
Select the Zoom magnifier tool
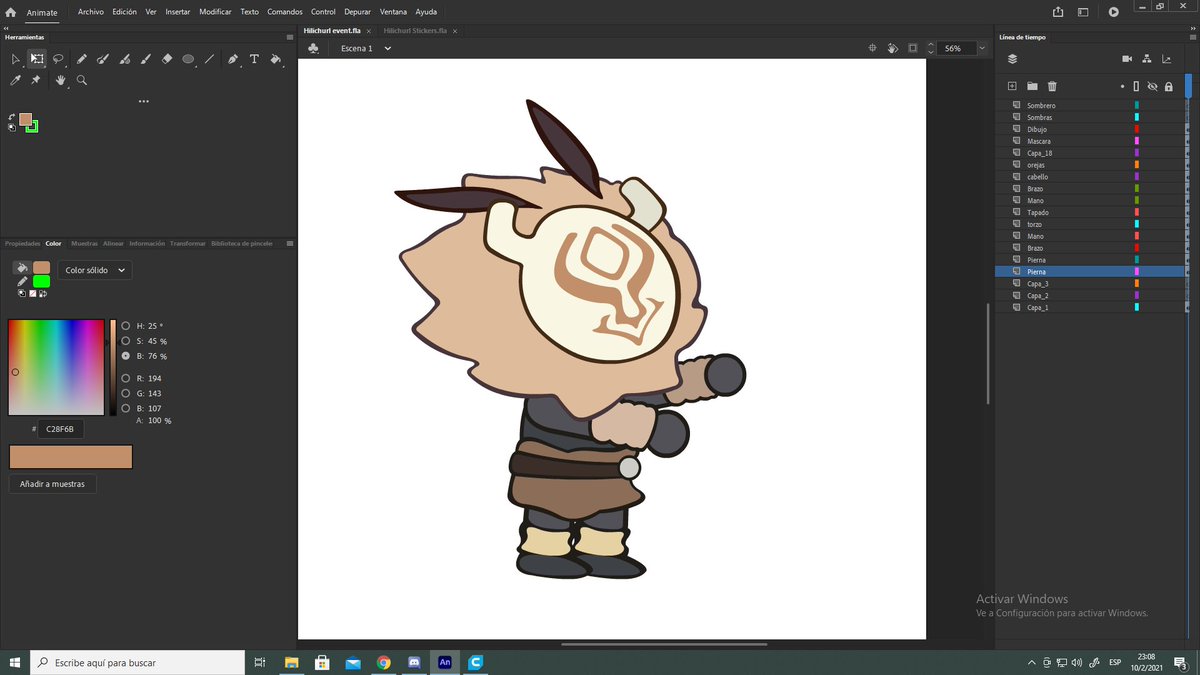82,80
